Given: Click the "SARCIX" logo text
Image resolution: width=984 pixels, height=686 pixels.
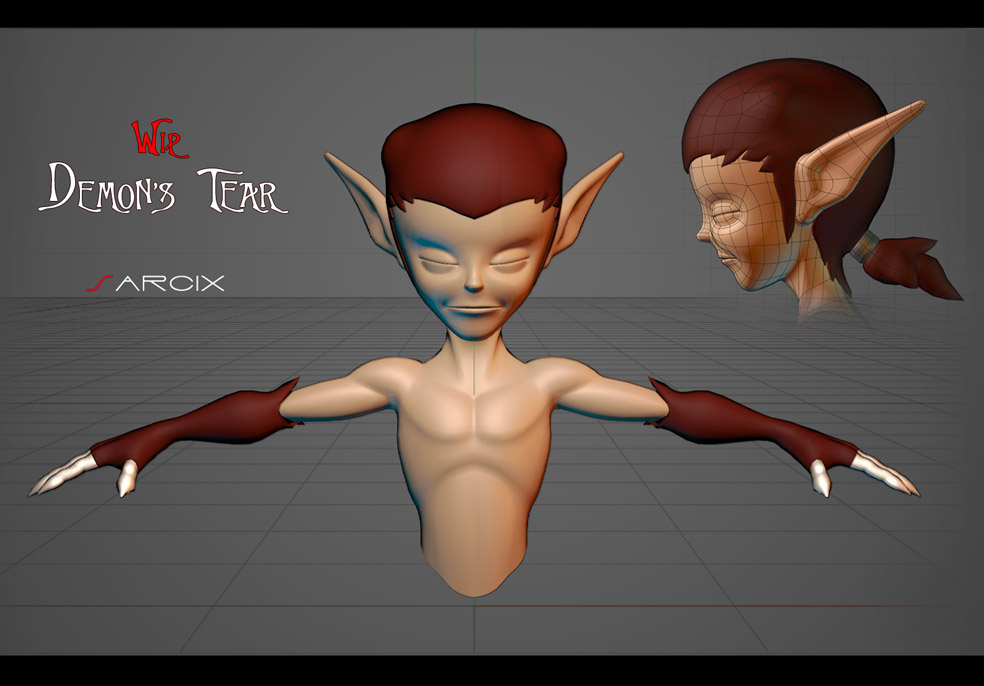Looking at the screenshot, I should (x=155, y=284).
